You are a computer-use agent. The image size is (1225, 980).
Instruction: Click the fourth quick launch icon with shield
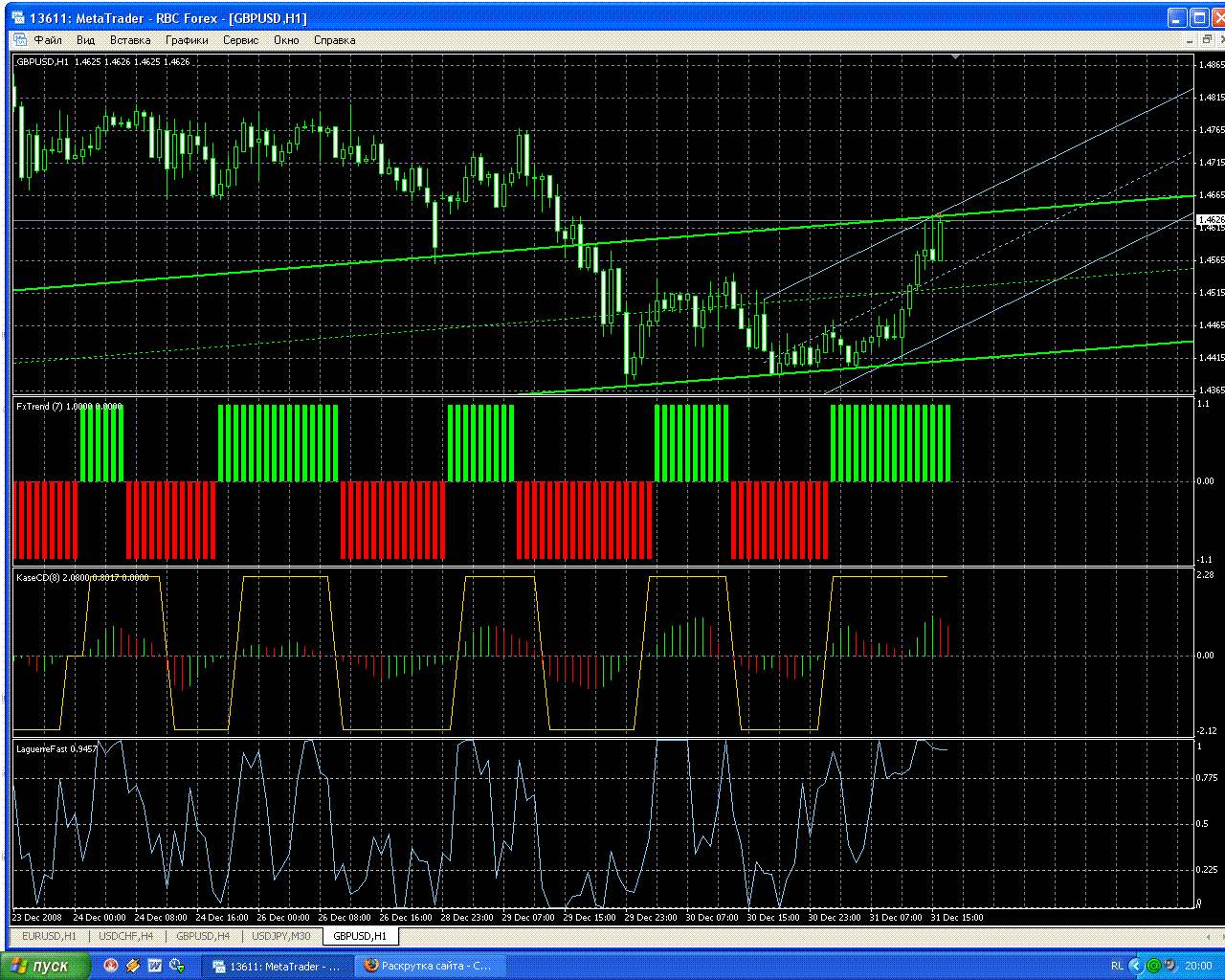[x=176, y=966]
